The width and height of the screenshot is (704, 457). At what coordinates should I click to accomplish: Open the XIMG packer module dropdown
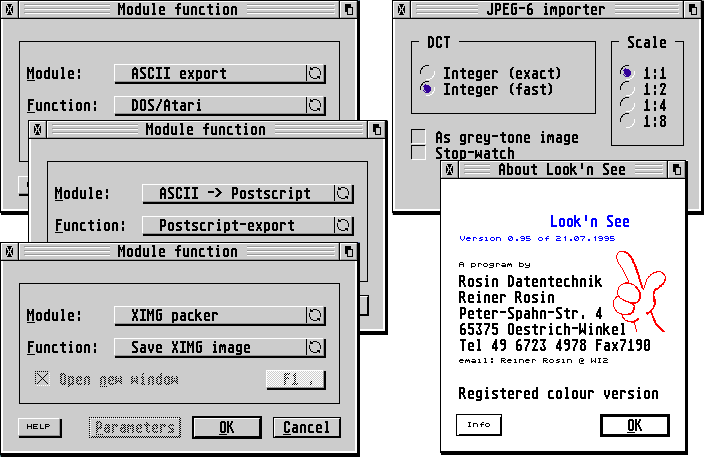tap(220, 315)
